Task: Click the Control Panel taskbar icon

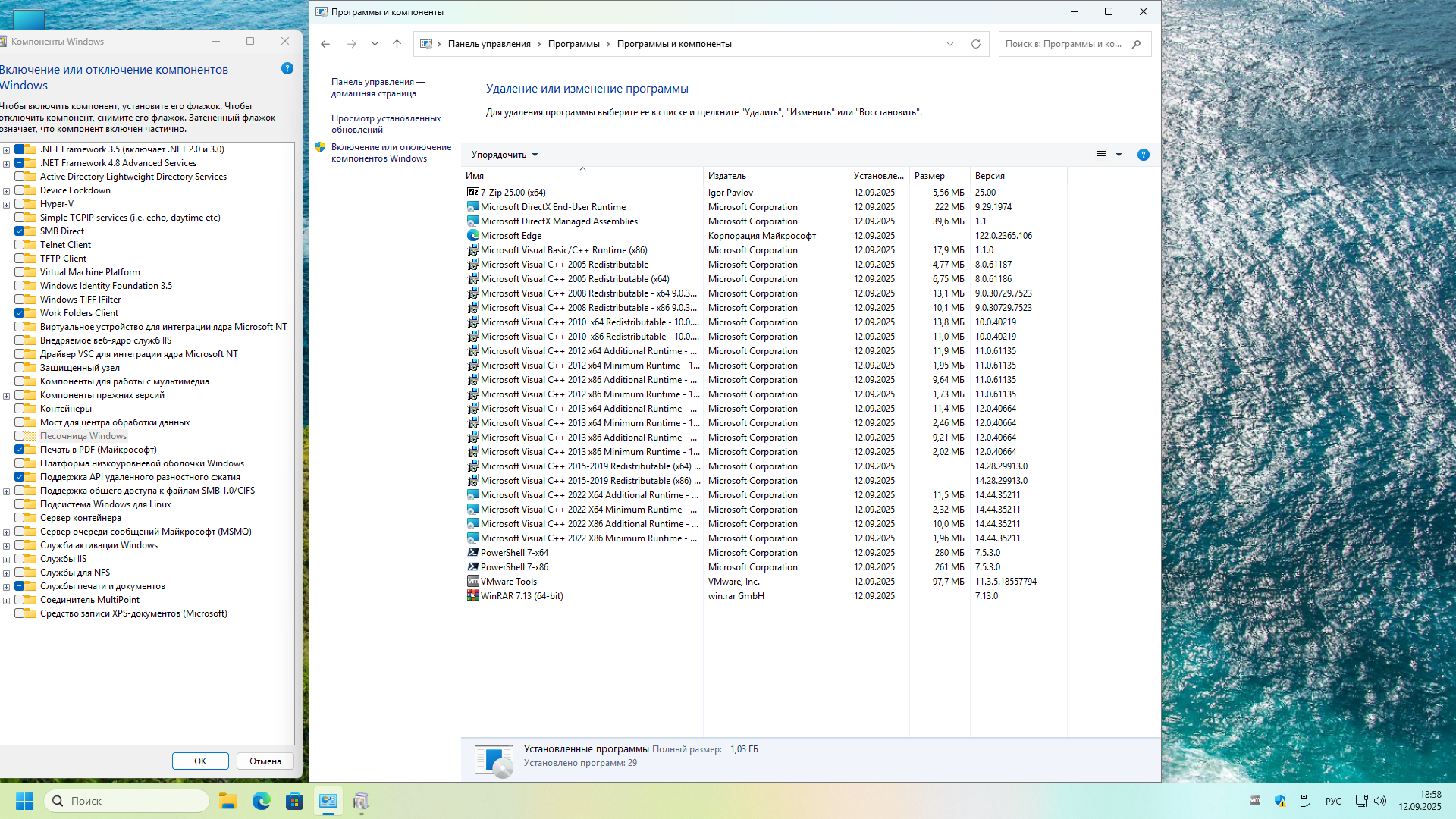Action: (x=328, y=801)
